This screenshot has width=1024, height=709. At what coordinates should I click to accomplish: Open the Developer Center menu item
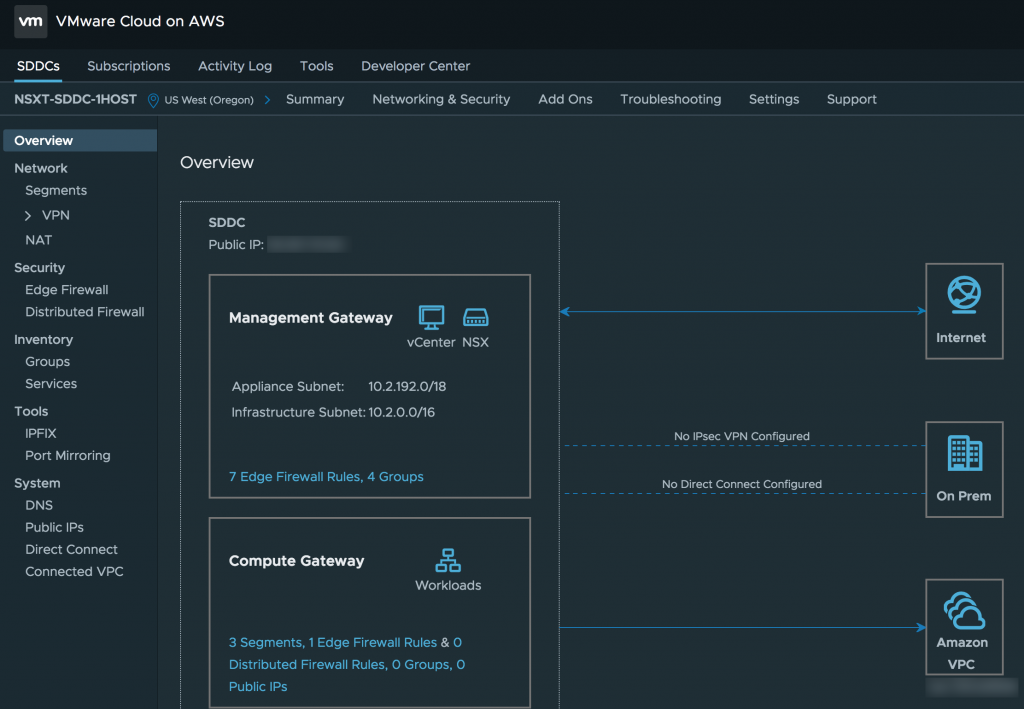click(415, 66)
